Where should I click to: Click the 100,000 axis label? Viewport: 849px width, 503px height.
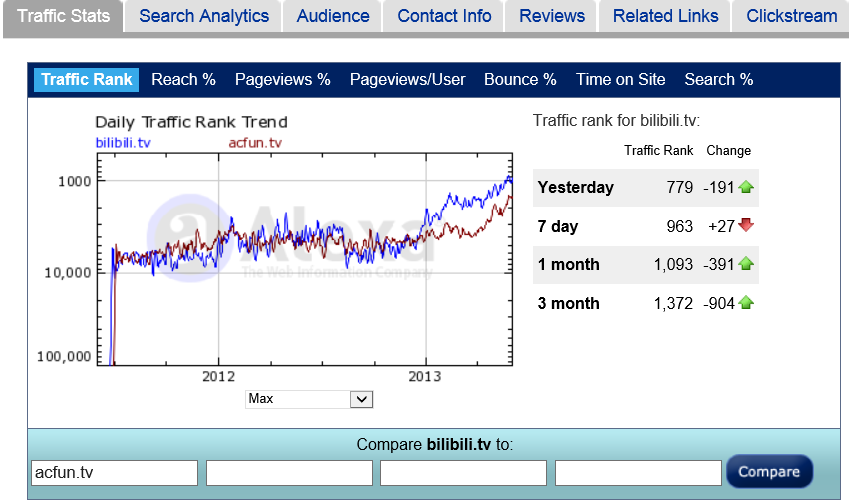[x=64, y=356]
